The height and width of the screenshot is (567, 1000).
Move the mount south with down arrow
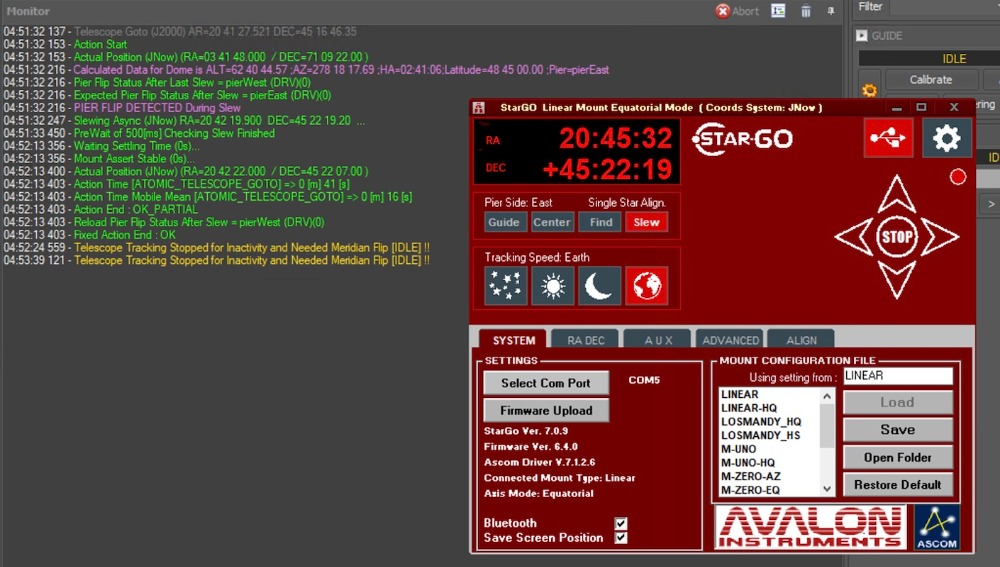coord(897,280)
